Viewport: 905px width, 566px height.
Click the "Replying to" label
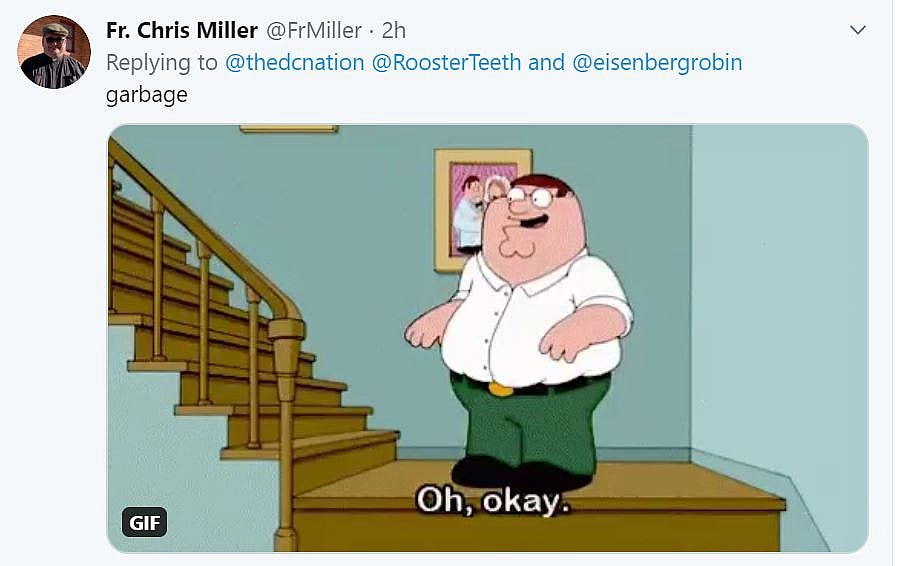(162, 62)
